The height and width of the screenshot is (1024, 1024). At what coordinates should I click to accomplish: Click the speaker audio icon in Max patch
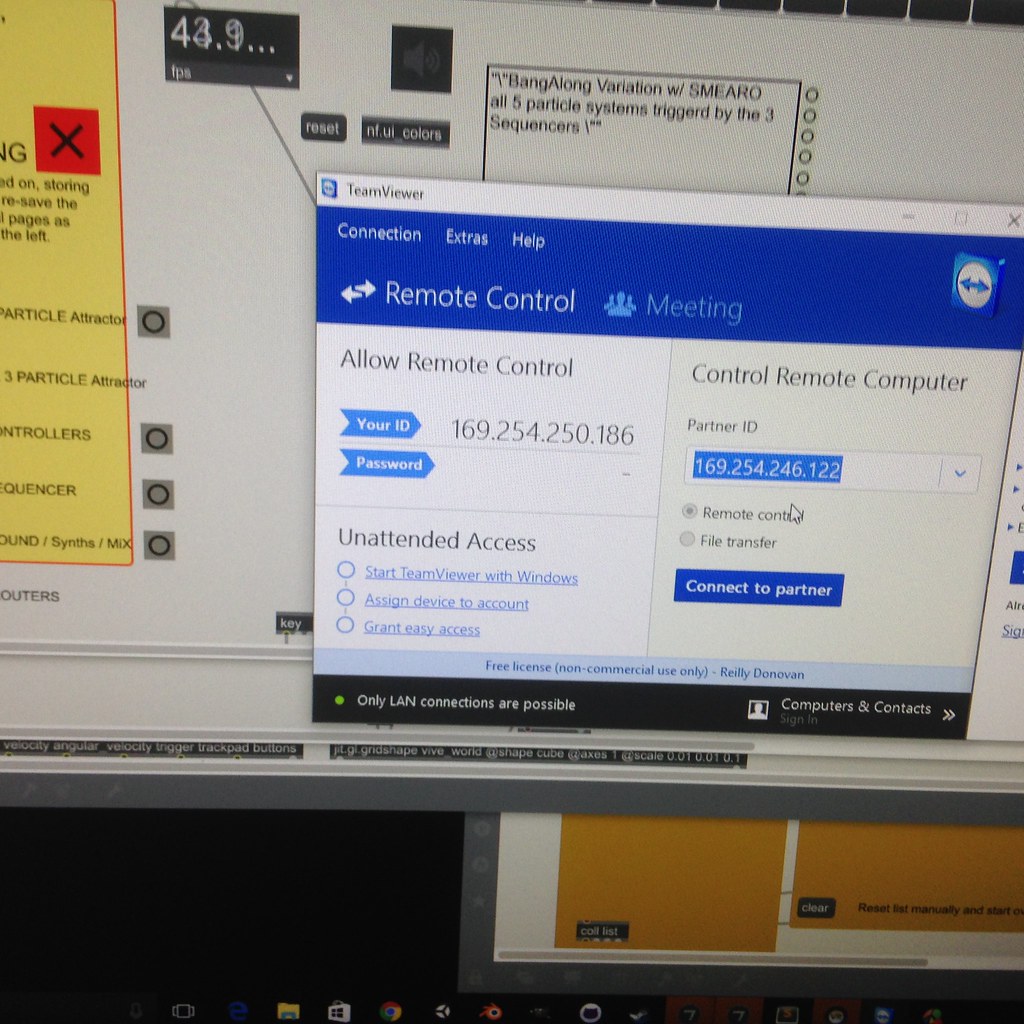pyautogui.click(x=421, y=59)
